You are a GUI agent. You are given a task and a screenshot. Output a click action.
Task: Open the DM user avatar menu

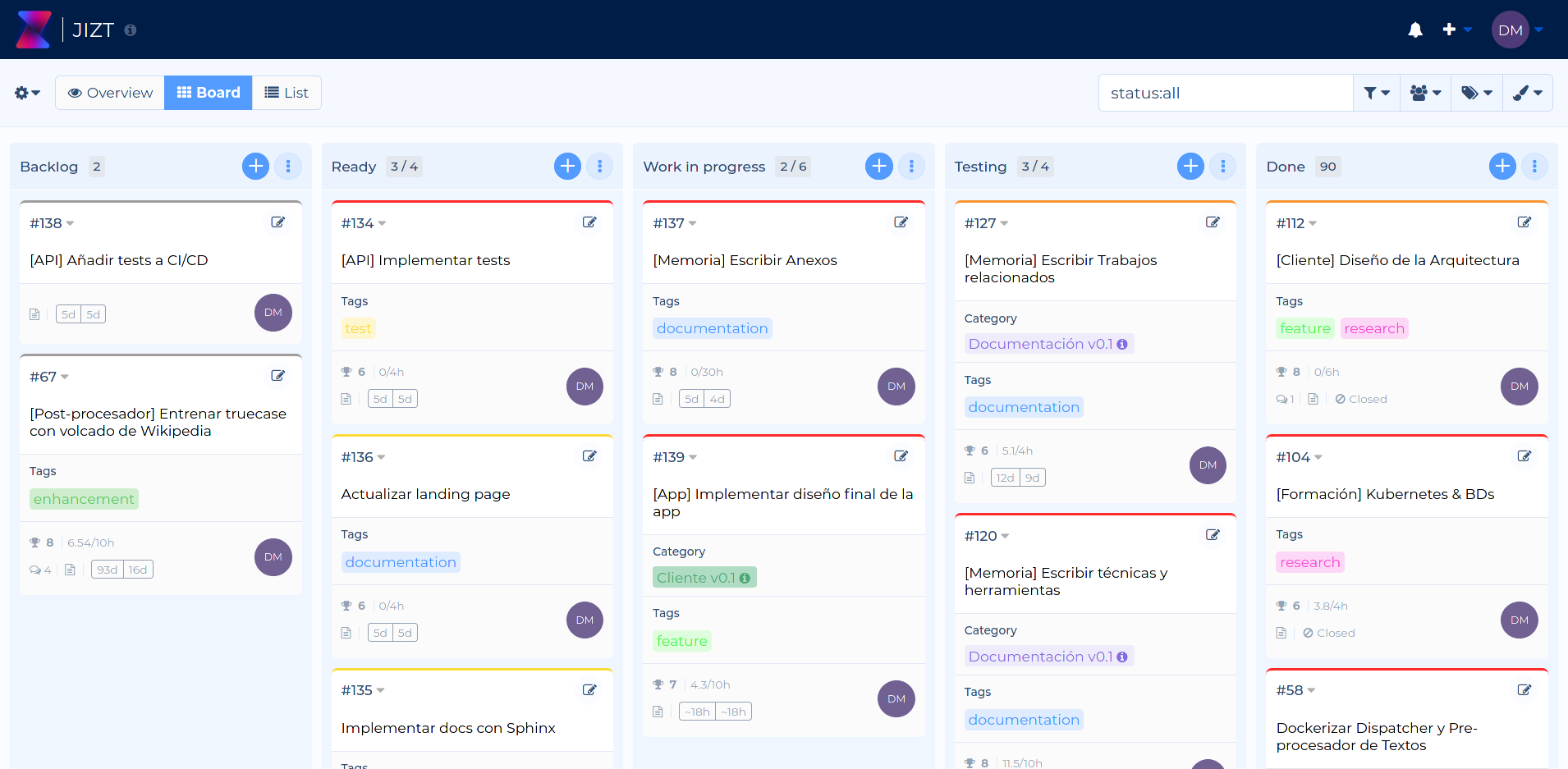point(1517,30)
